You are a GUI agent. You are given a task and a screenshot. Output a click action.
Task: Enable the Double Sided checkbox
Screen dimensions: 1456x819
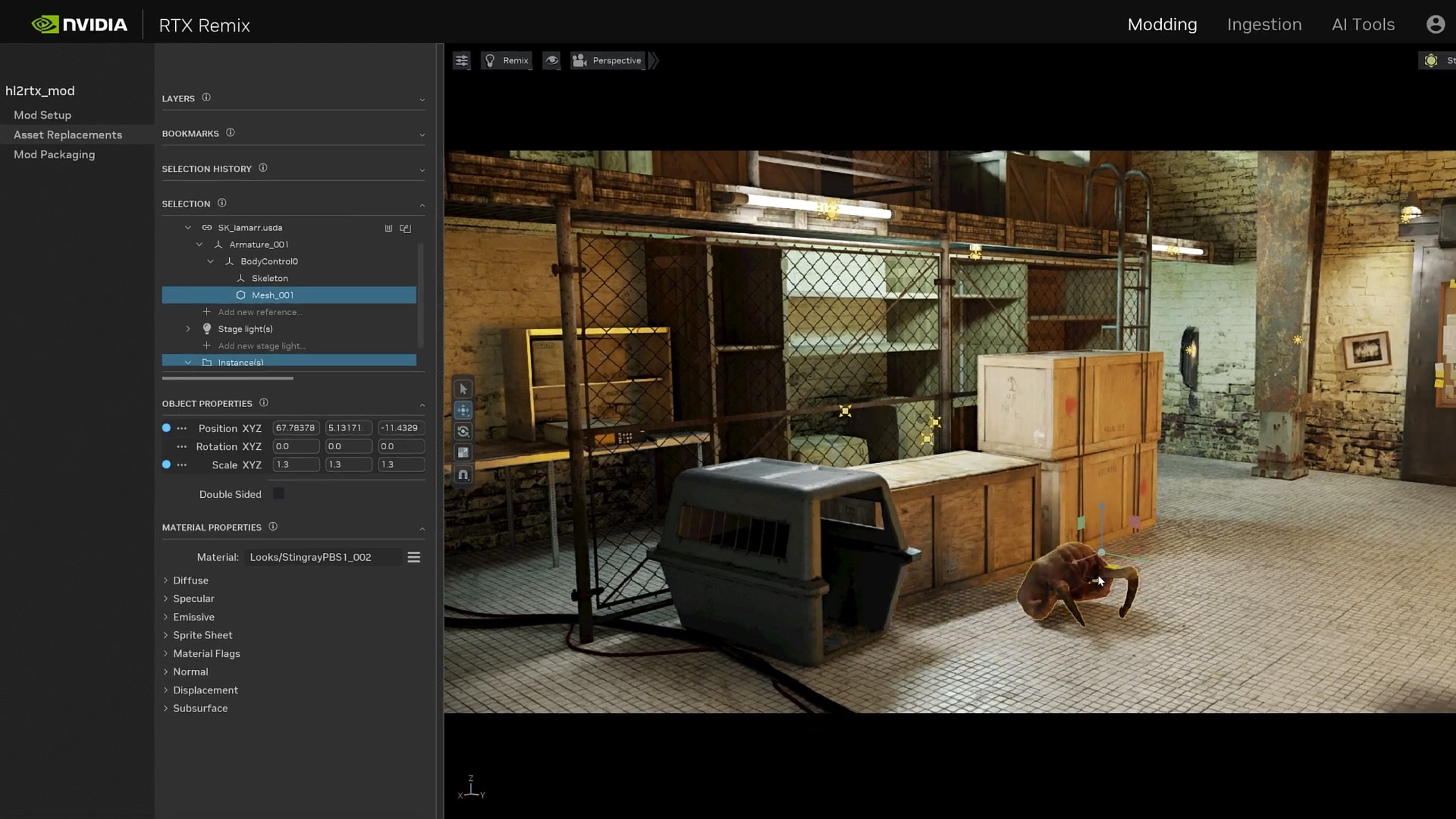(x=278, y=494)
